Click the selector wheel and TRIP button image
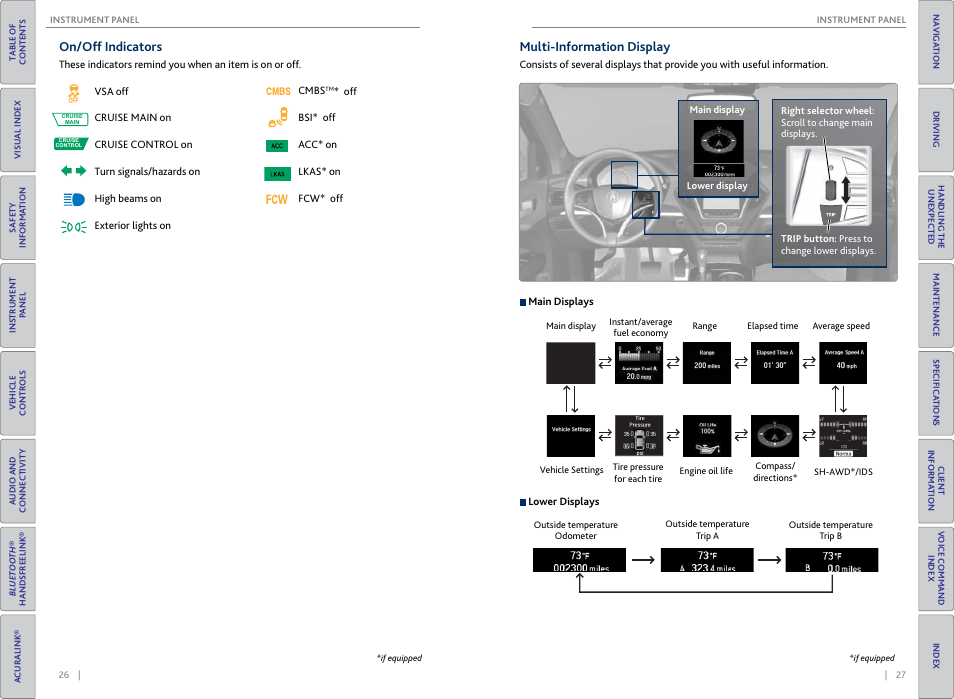This screenshot has height=699, width=954. pos(829,186)
